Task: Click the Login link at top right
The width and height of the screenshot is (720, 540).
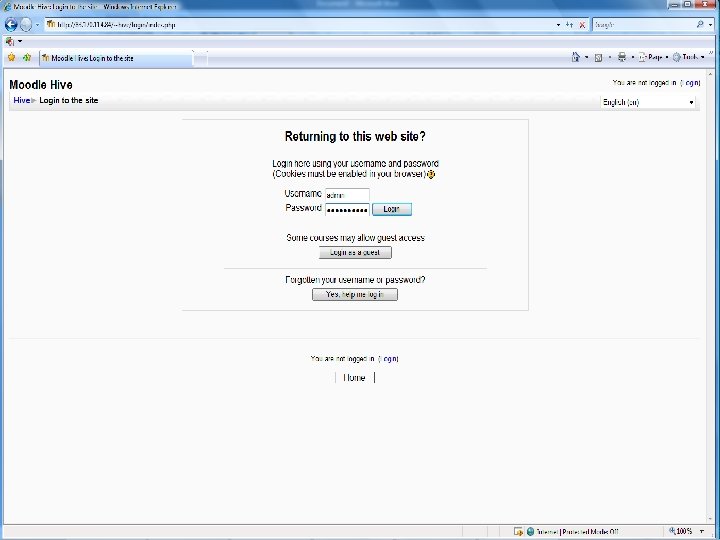Action: click(x=691, y=83)
